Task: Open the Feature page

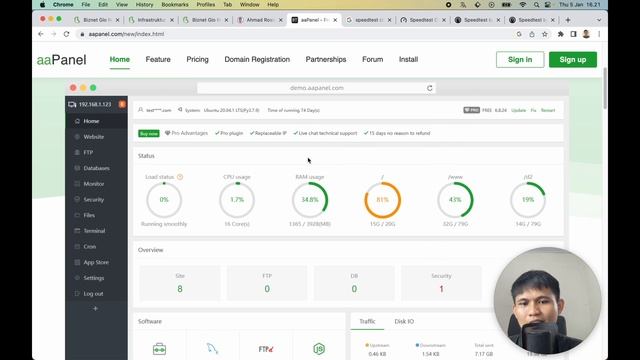Action: tap(158, 60)
